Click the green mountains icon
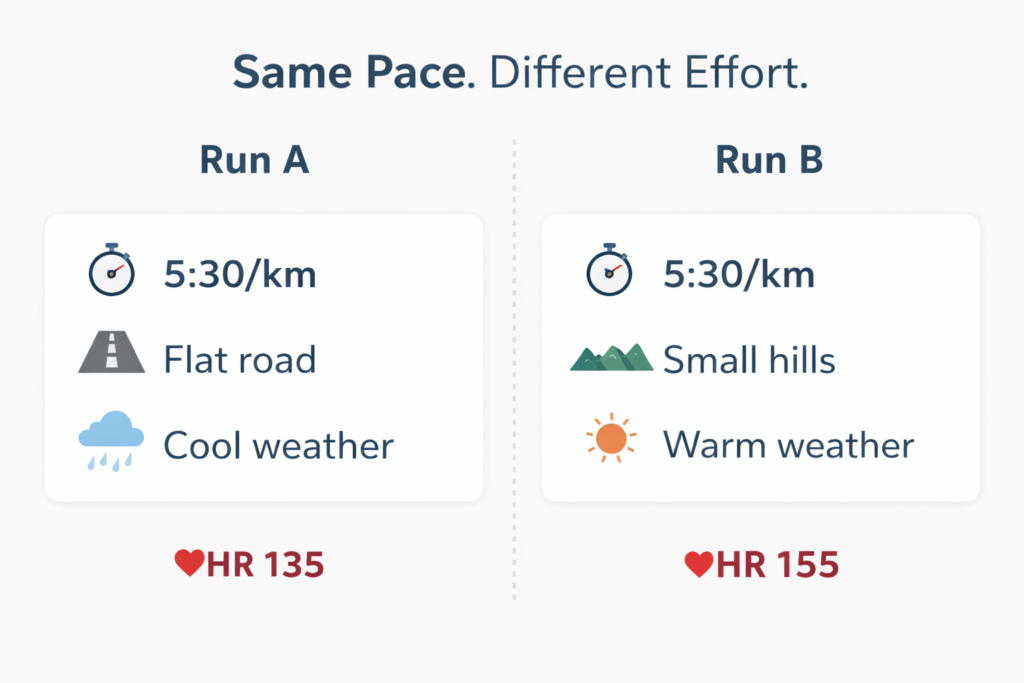Screen dimensions: 1024x683 [611, 357]
